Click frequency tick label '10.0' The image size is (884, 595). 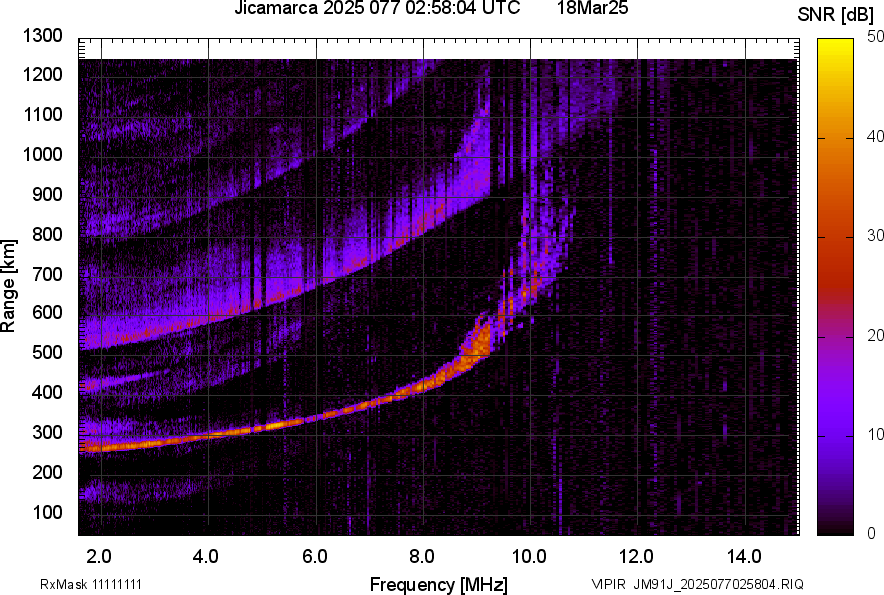click(529, 557)
